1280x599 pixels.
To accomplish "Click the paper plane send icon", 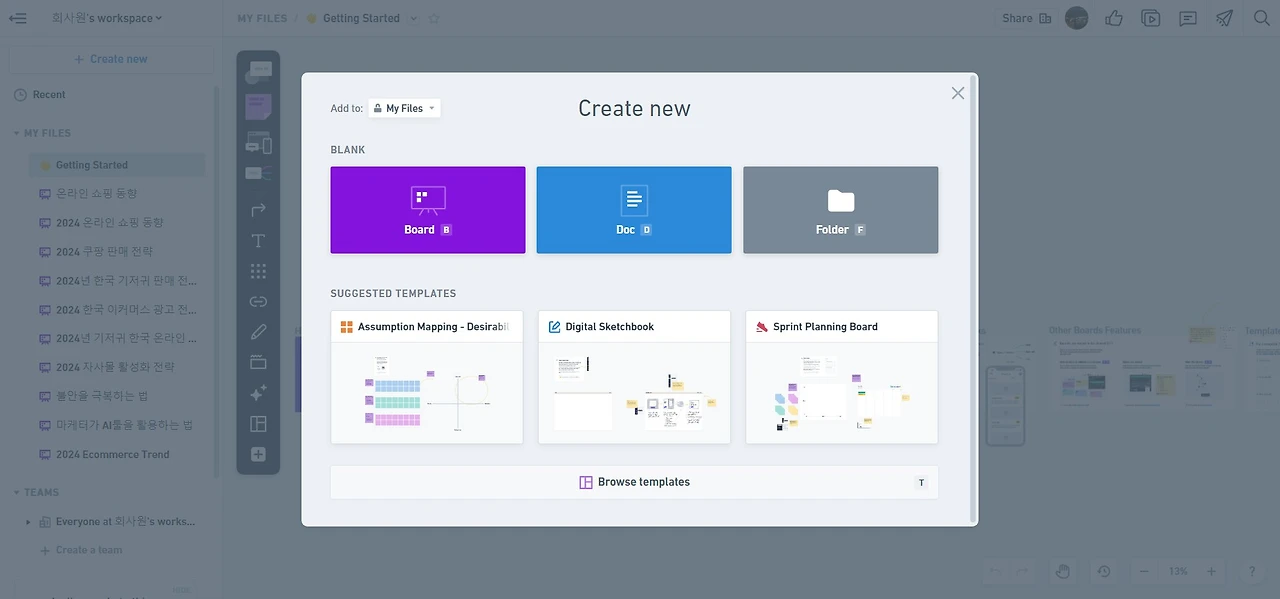I will (x=1224, y=18).
